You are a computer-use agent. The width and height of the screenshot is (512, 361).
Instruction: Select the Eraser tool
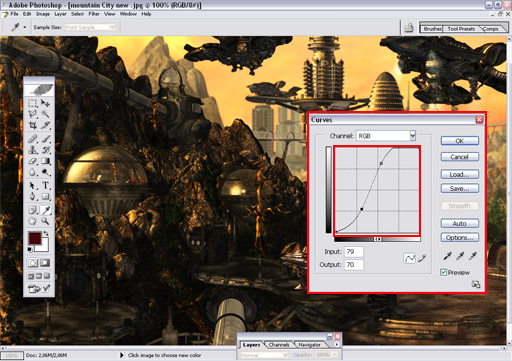[32, 161]
